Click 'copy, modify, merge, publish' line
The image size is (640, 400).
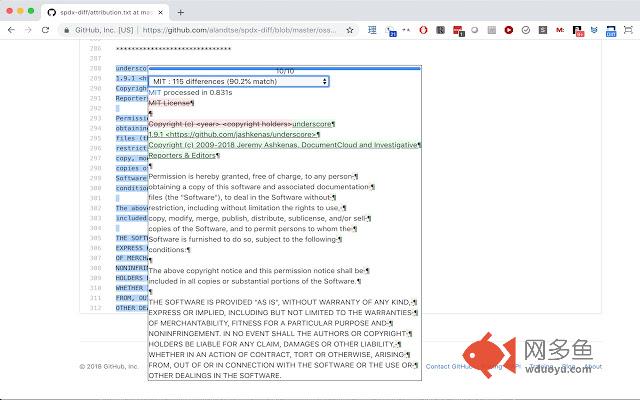[257, 218]
